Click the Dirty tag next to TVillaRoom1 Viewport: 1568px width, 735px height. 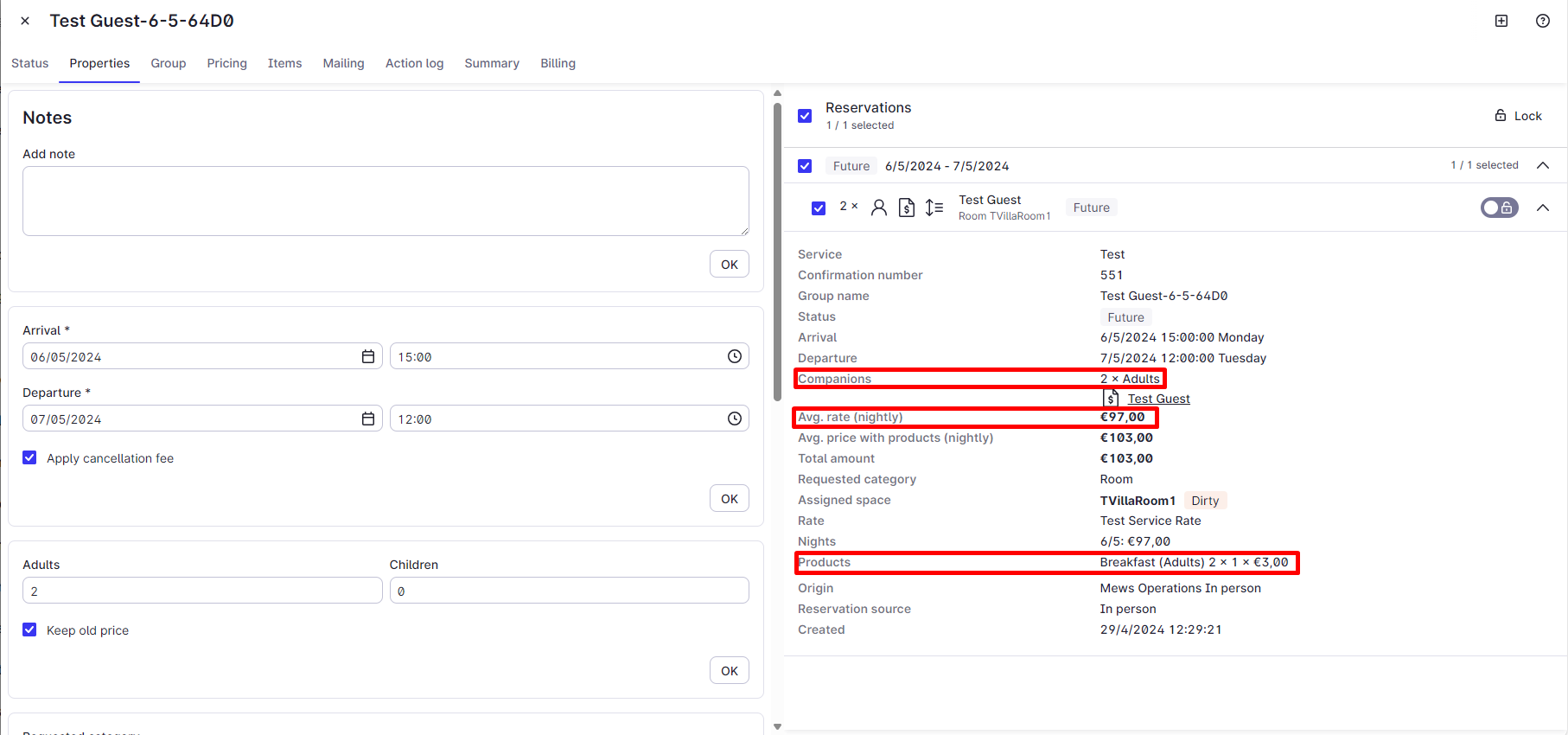(x=1205, y=501)
